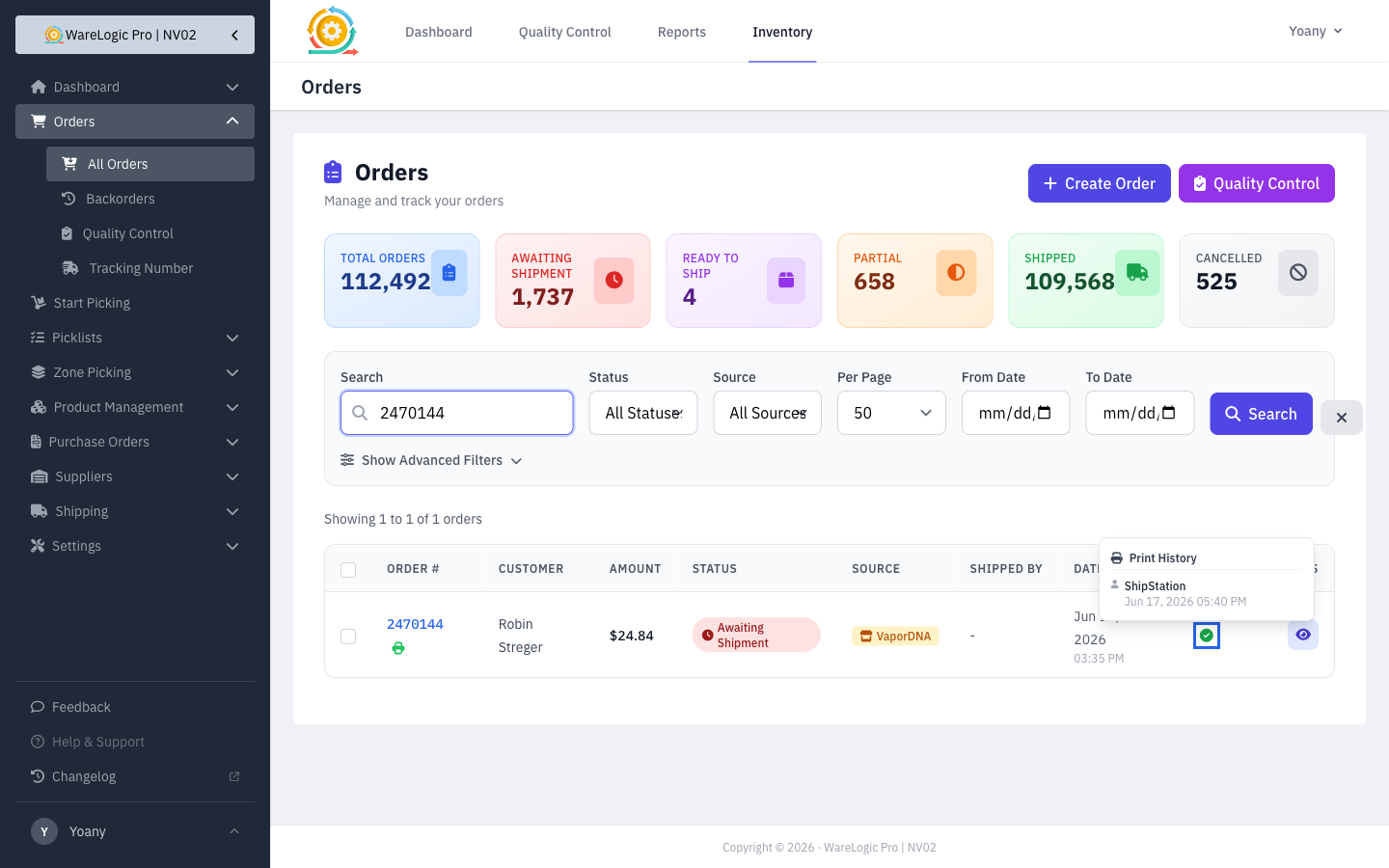Image resolution: width=1389 pixels, height=868 pixels.
Task: Expand Show Advanced Filters
Action: [x=431, y=461]
